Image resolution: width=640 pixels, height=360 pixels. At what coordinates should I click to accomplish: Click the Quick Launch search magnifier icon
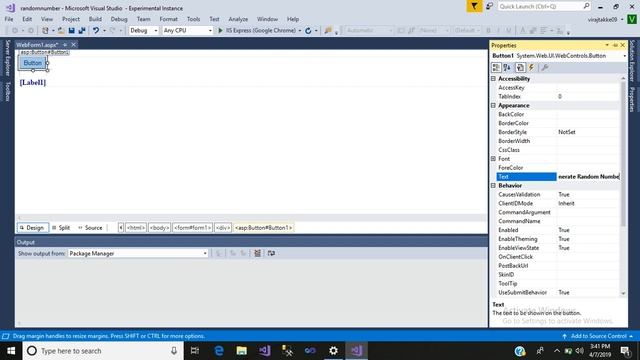pyautogui.click(x=586, y=6)
